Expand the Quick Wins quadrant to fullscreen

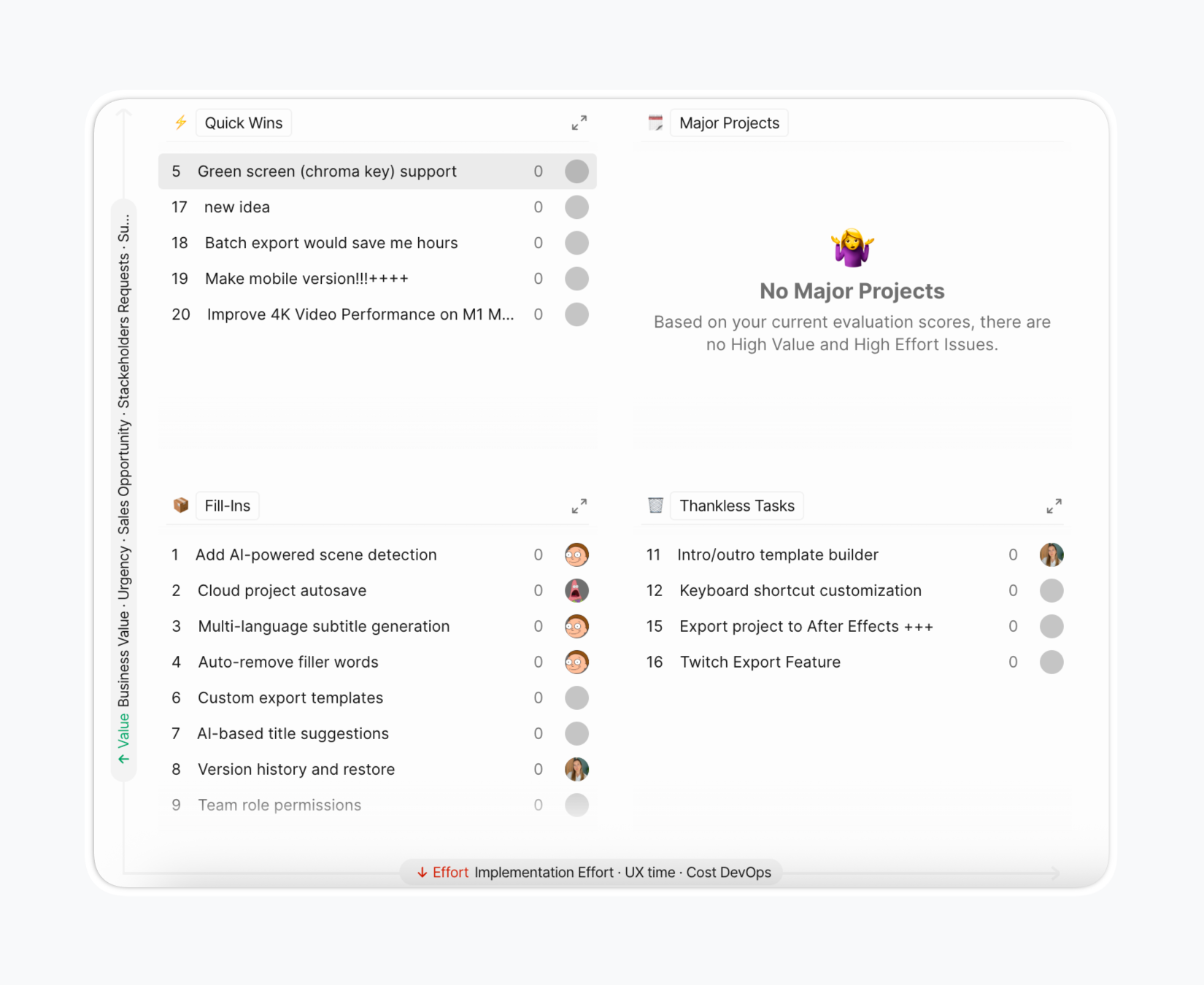[x=579, y=123]
